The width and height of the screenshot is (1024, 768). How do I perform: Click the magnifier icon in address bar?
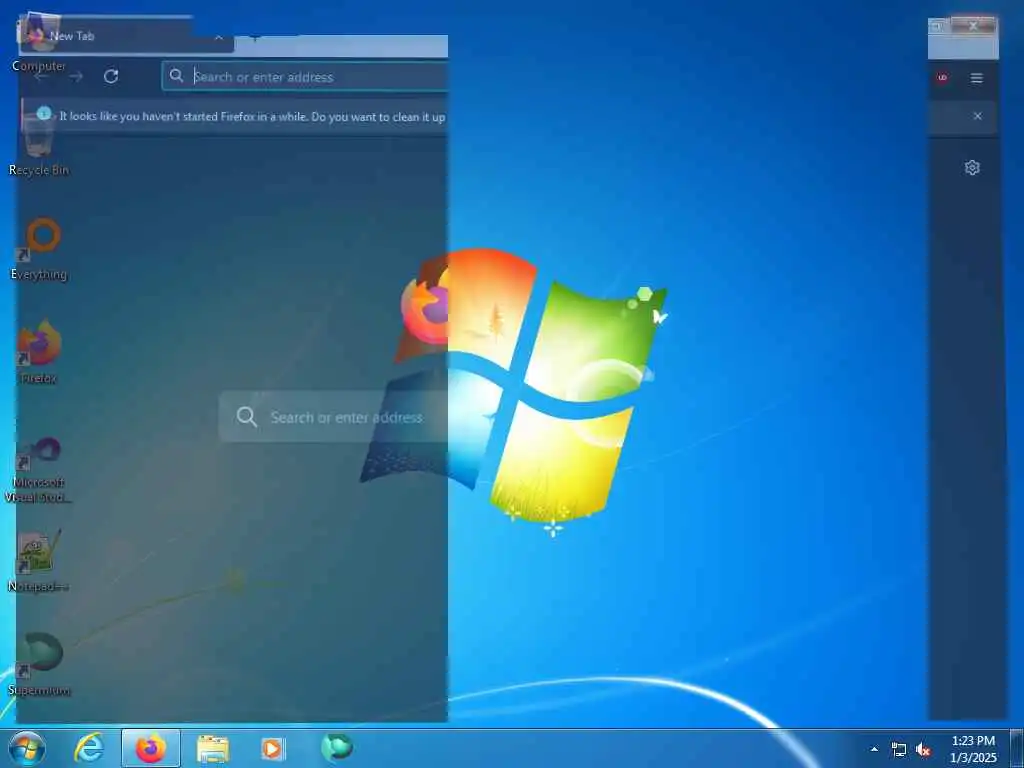click(x=176, y=76)
